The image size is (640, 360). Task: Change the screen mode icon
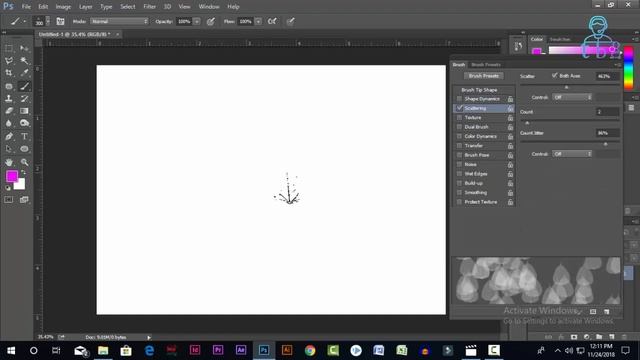(x=24, y=200)
